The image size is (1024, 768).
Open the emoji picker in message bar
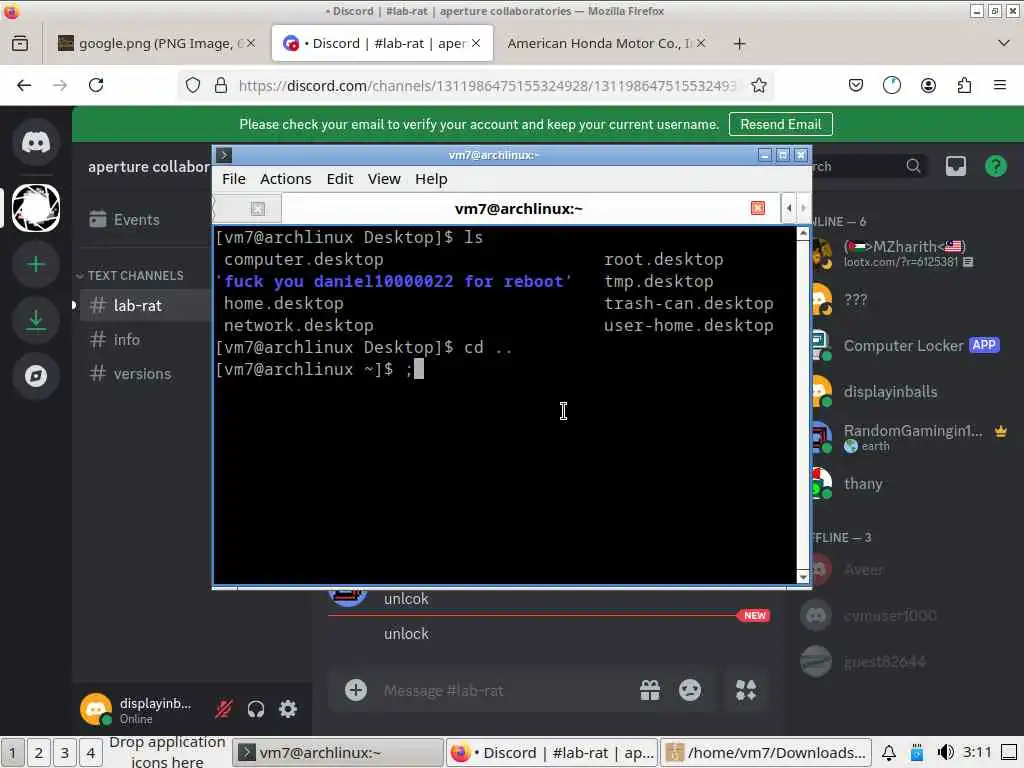pyautogui.click(x=690, y=690)
